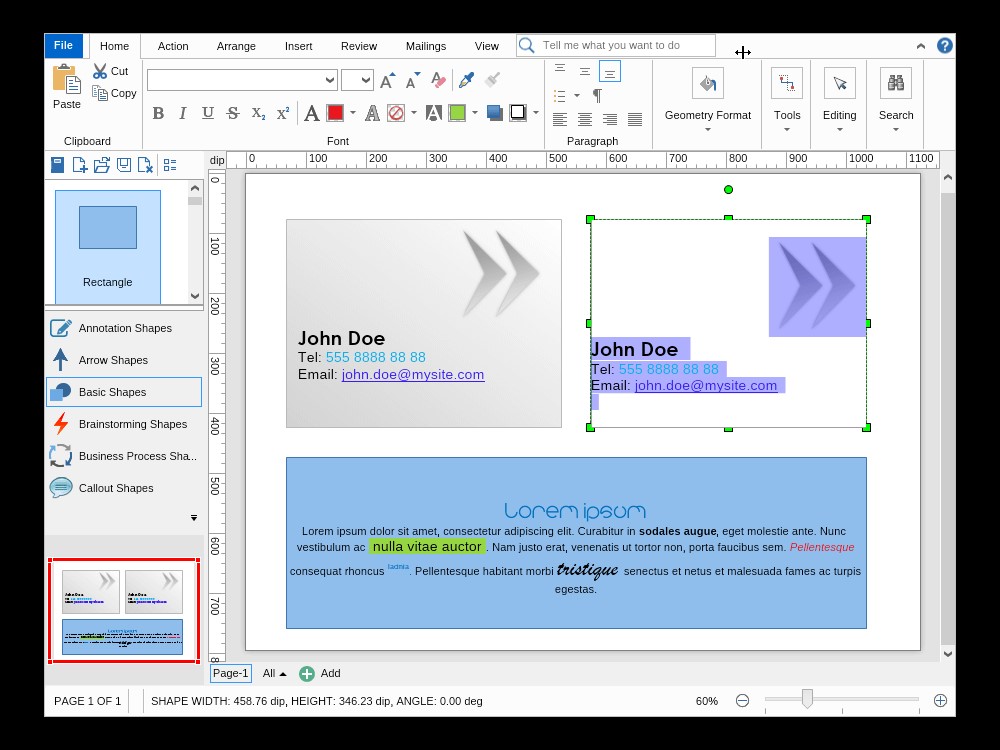
Task: Toggle superscript formatting
Action: (x=283, y=114)
